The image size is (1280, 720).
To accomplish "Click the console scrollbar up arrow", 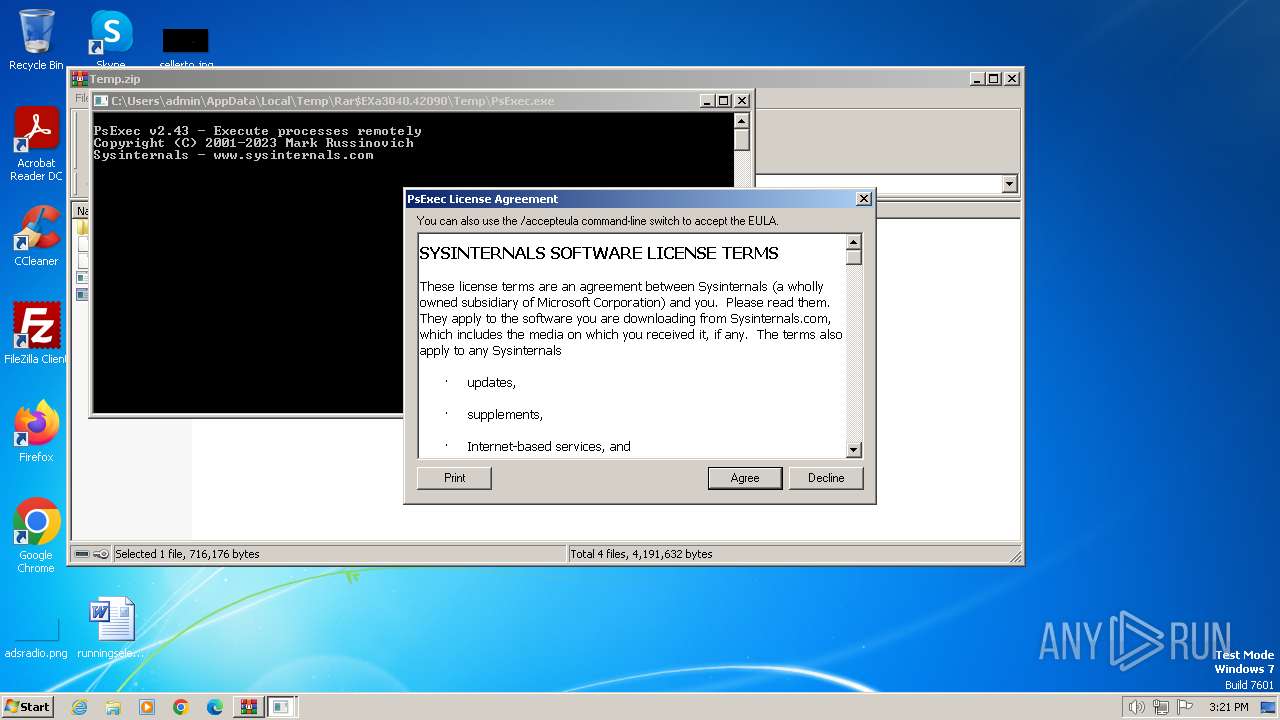I will (x=741, y=120).
